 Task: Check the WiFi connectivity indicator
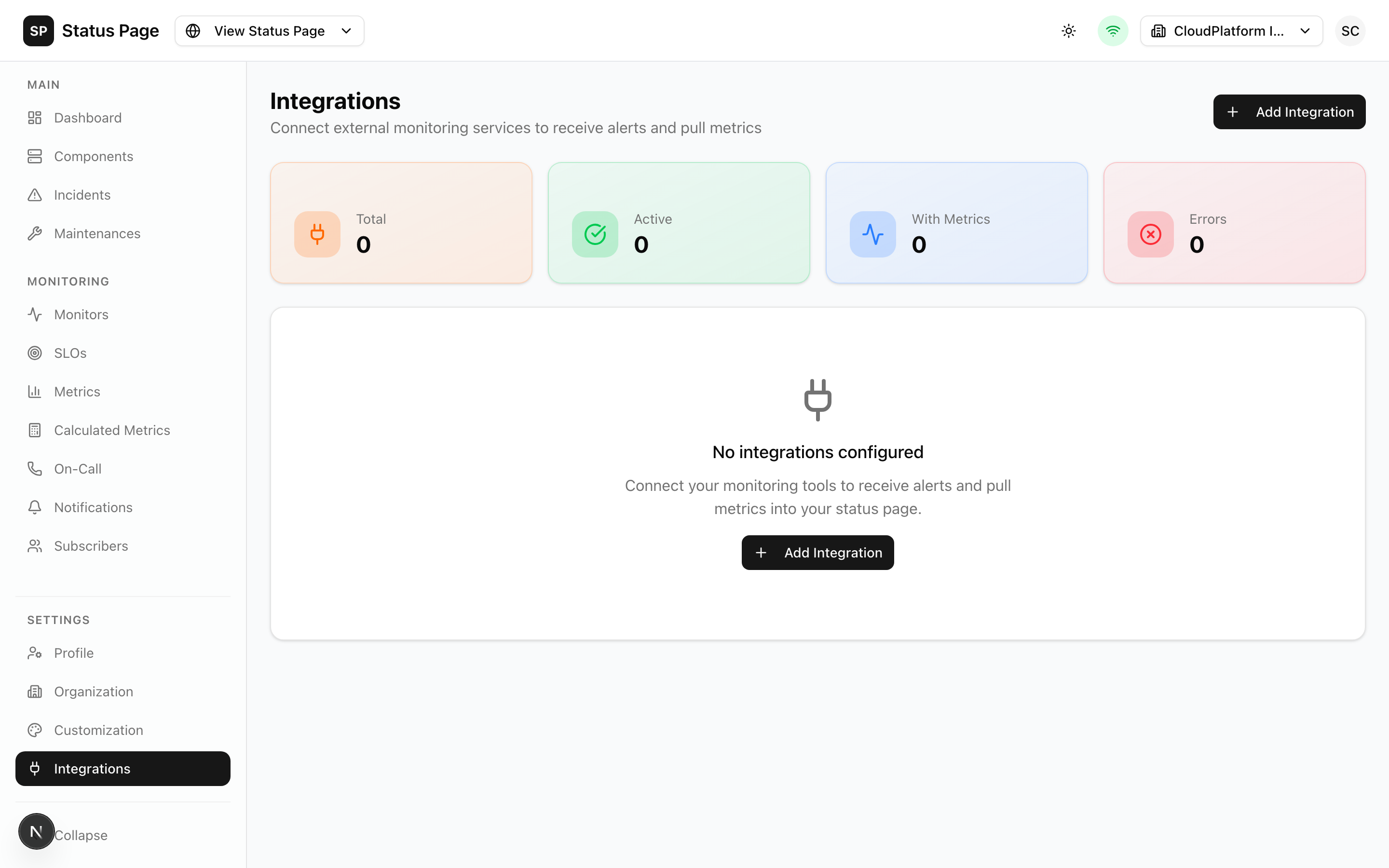pos(1112,30)
